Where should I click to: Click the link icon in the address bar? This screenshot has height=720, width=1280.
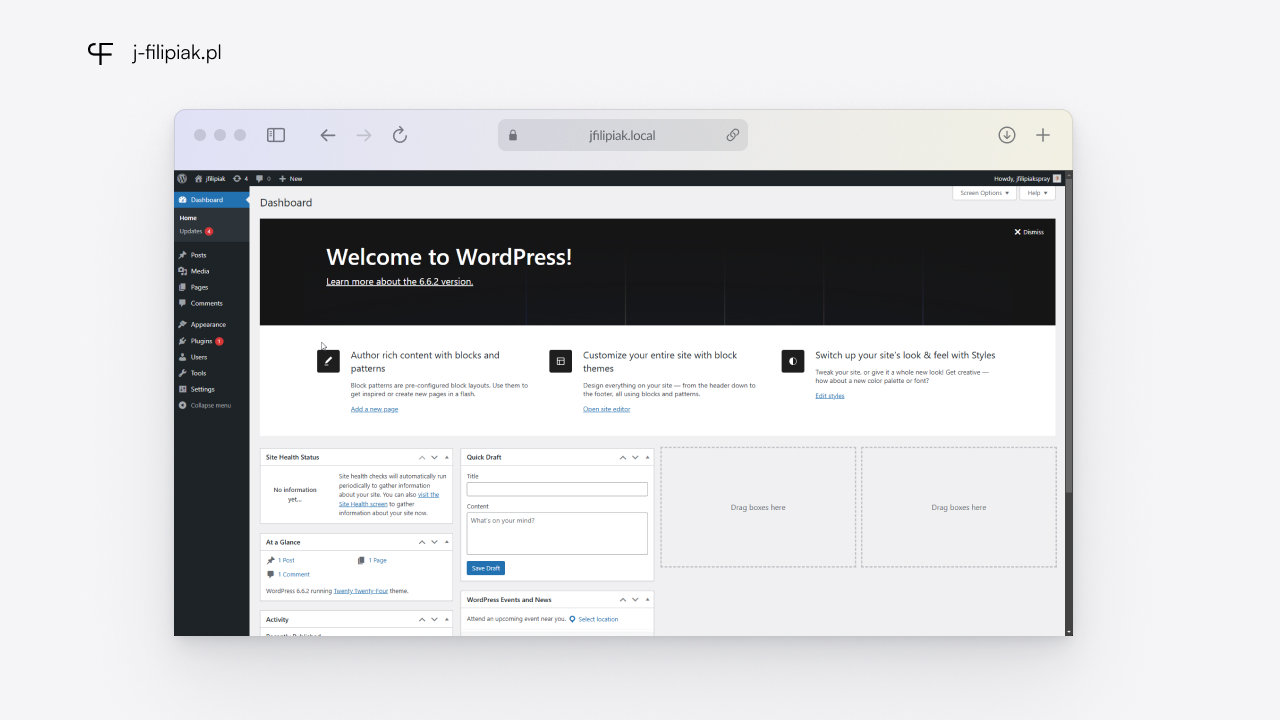click(x=733, y=135)
